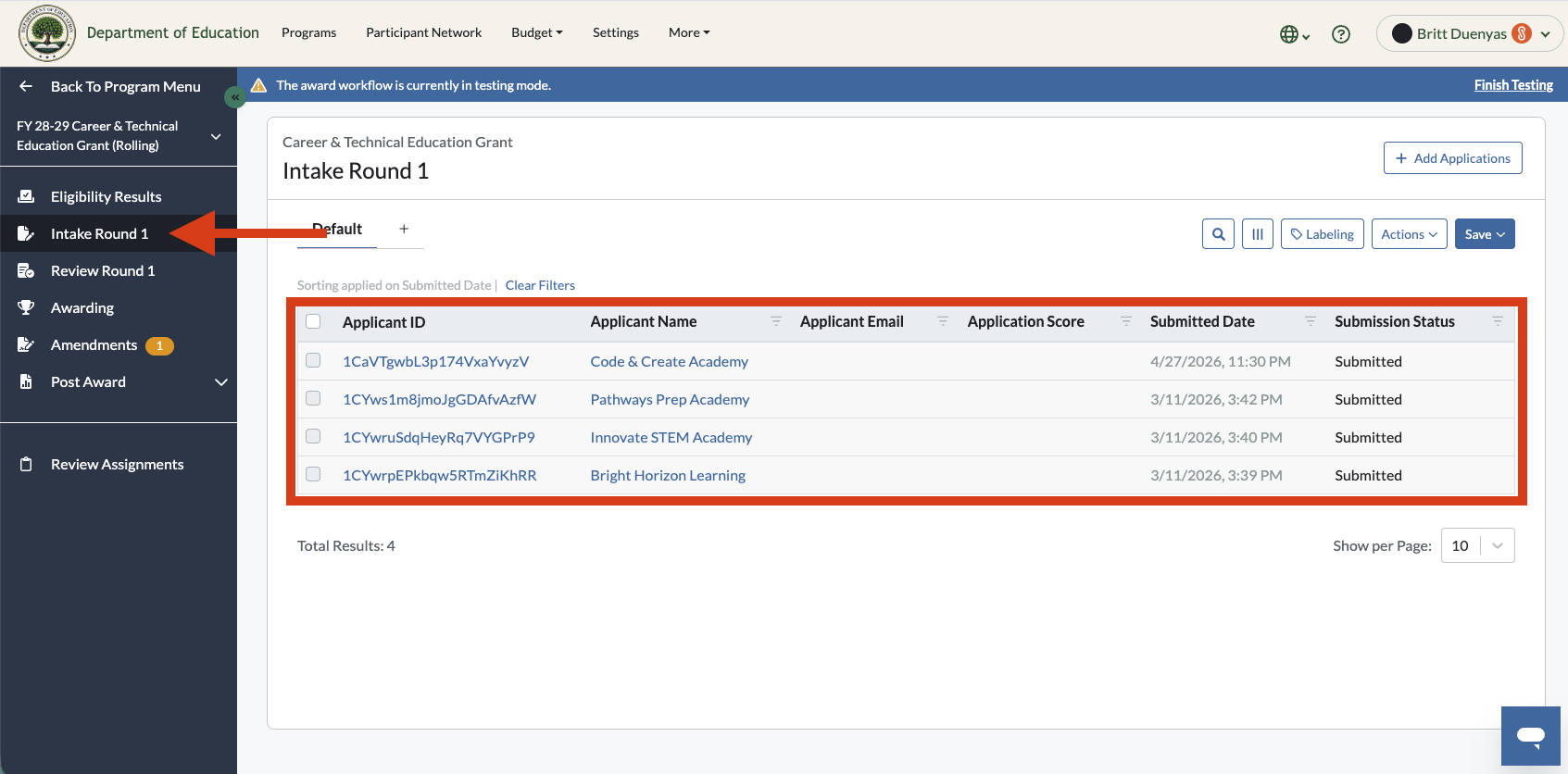Viewport: 1568px width, 774px height.
Task: Open the globe language selector
Action: [1294, 34]
